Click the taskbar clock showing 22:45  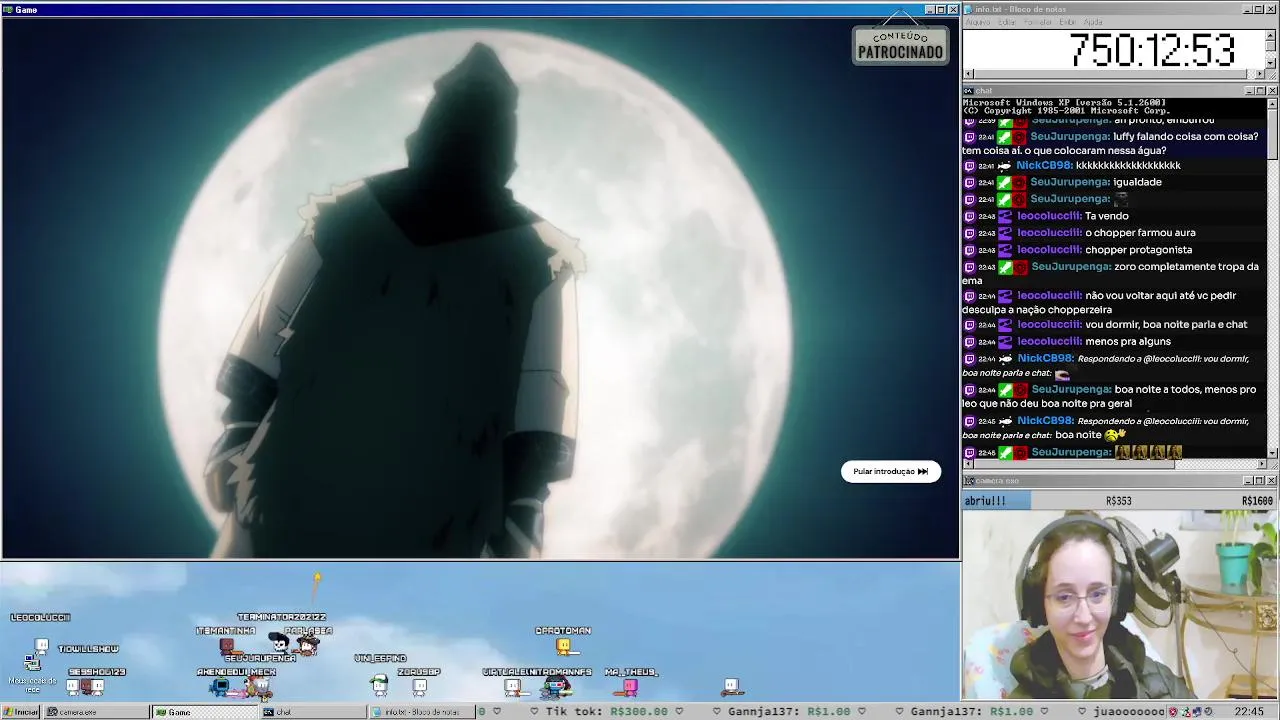click(x=1249, y=712)
